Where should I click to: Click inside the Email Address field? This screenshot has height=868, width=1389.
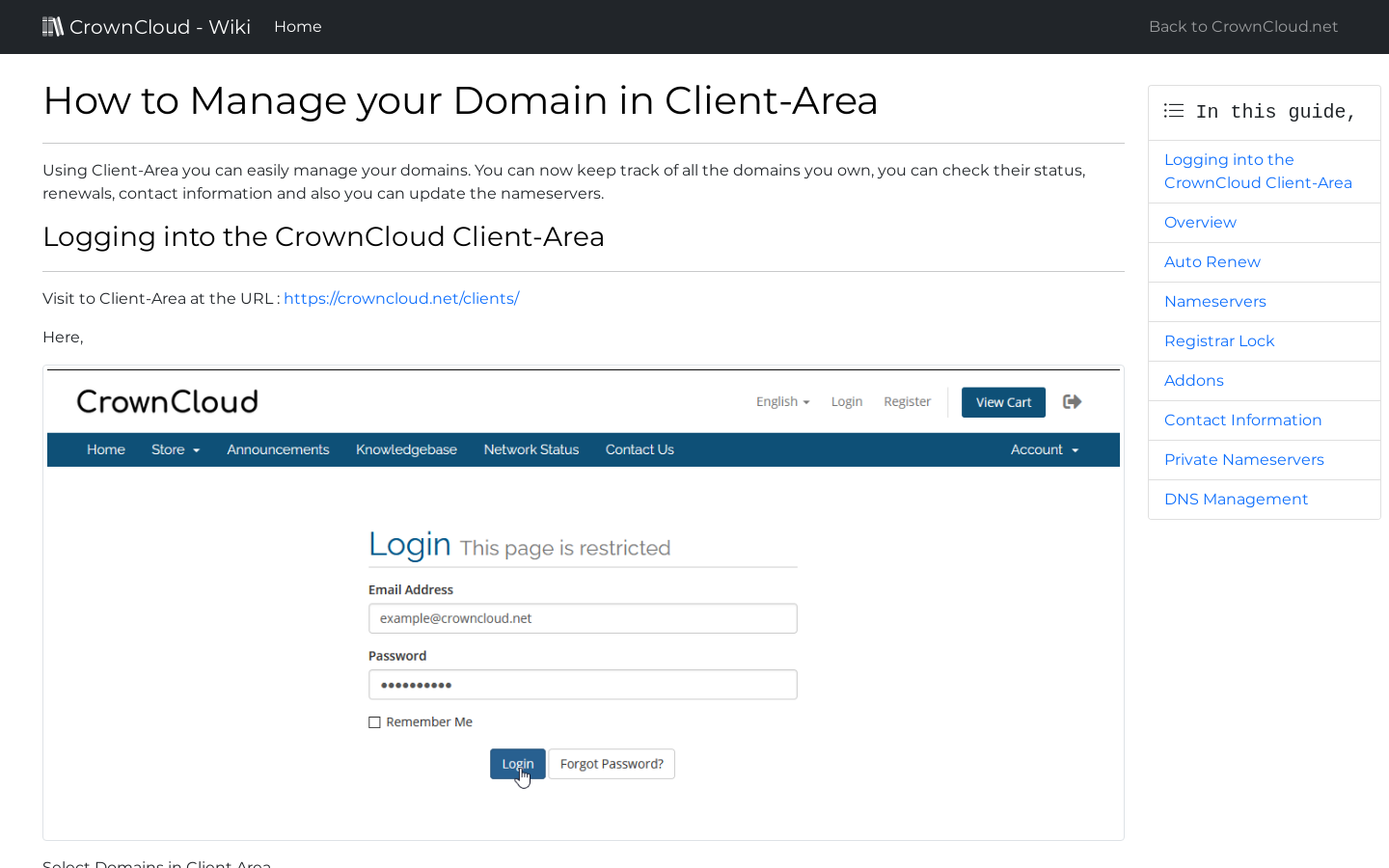point(583,618)
